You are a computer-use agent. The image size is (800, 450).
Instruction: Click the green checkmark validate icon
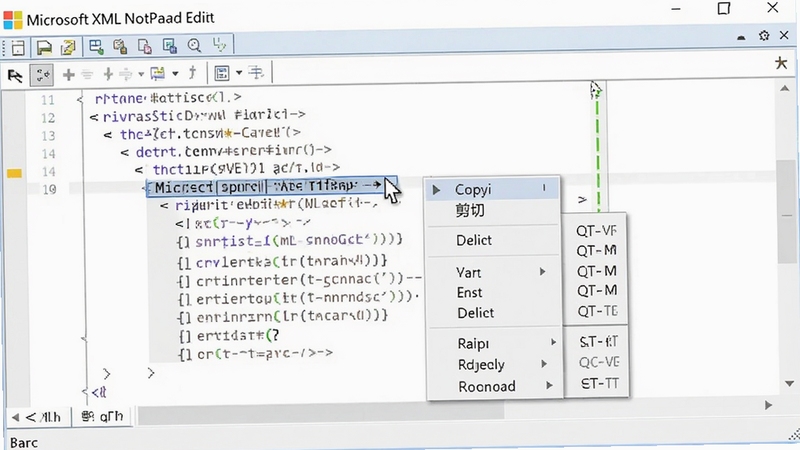(x=219, y=45)
